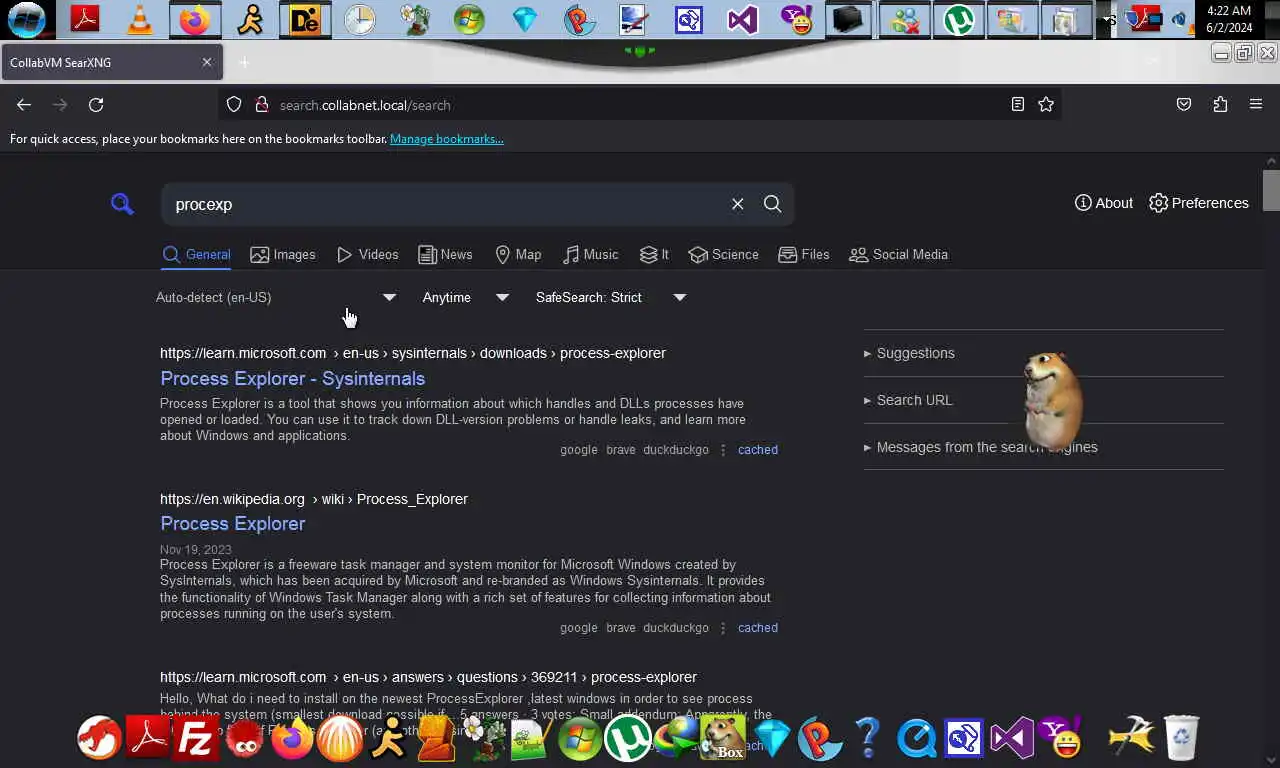Open the Wikipedia Process Explorer result
The width and height of the screenshot is (1280, 768).
[232, 523]
